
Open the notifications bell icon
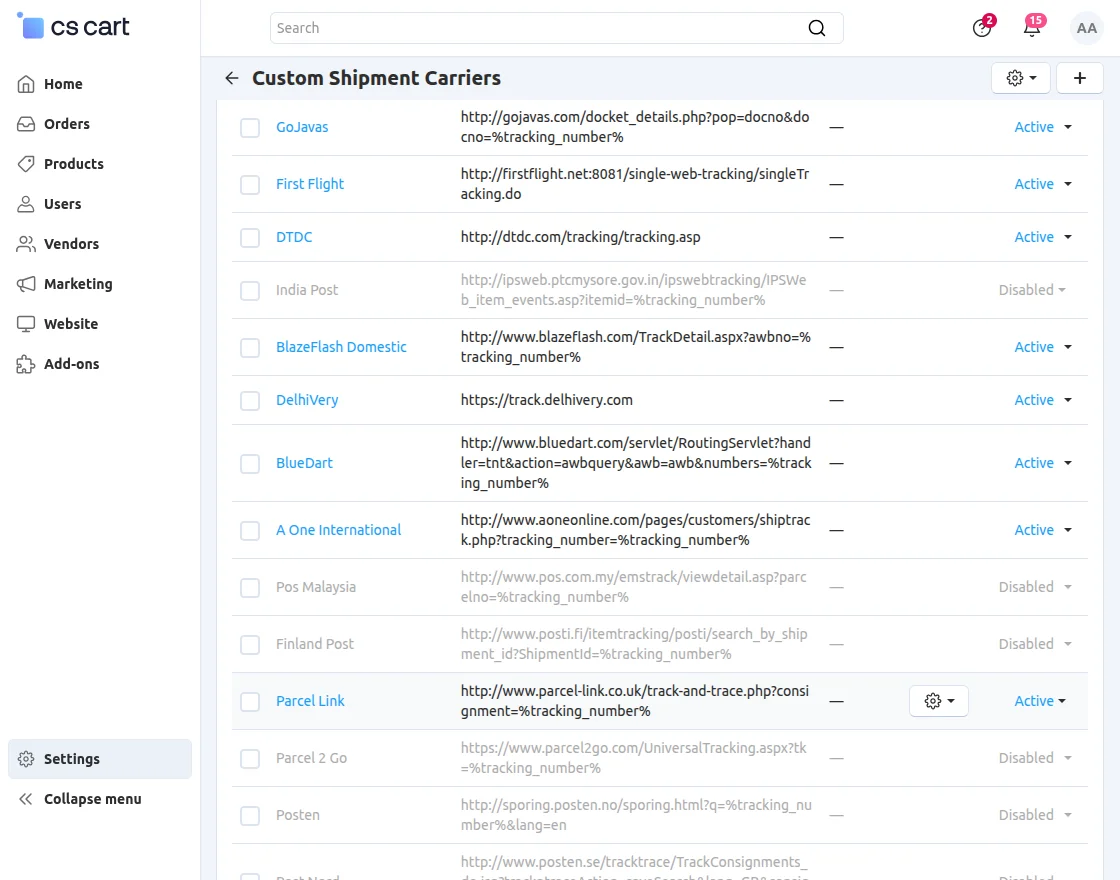tap(1032, 28)
